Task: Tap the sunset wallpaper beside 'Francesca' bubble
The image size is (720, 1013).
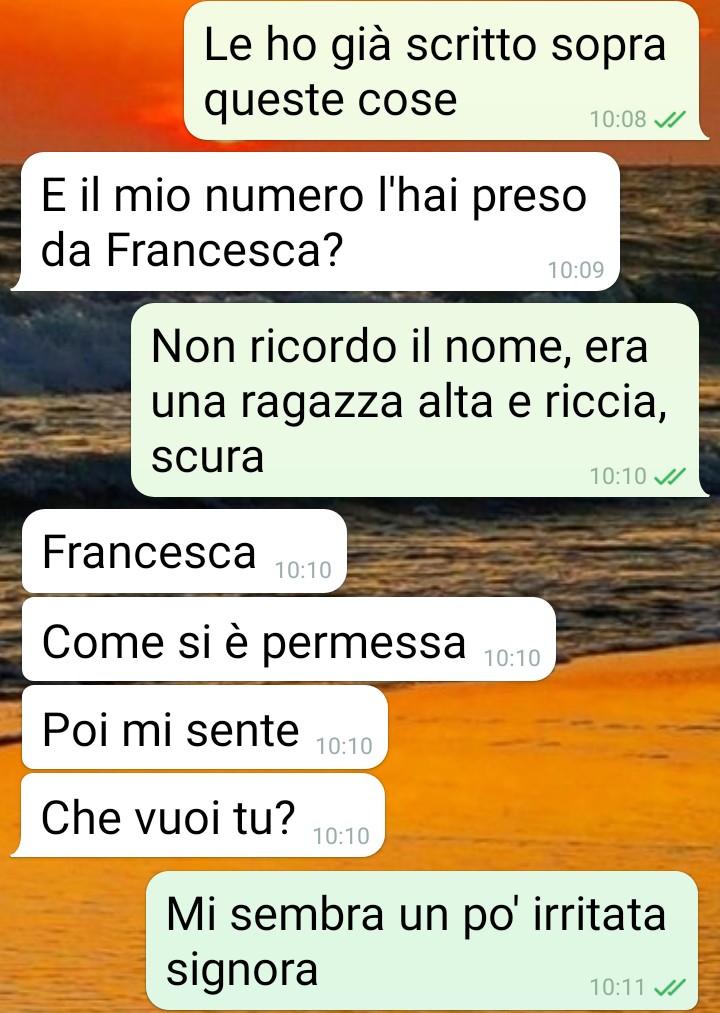Action: tap(530, 551)
